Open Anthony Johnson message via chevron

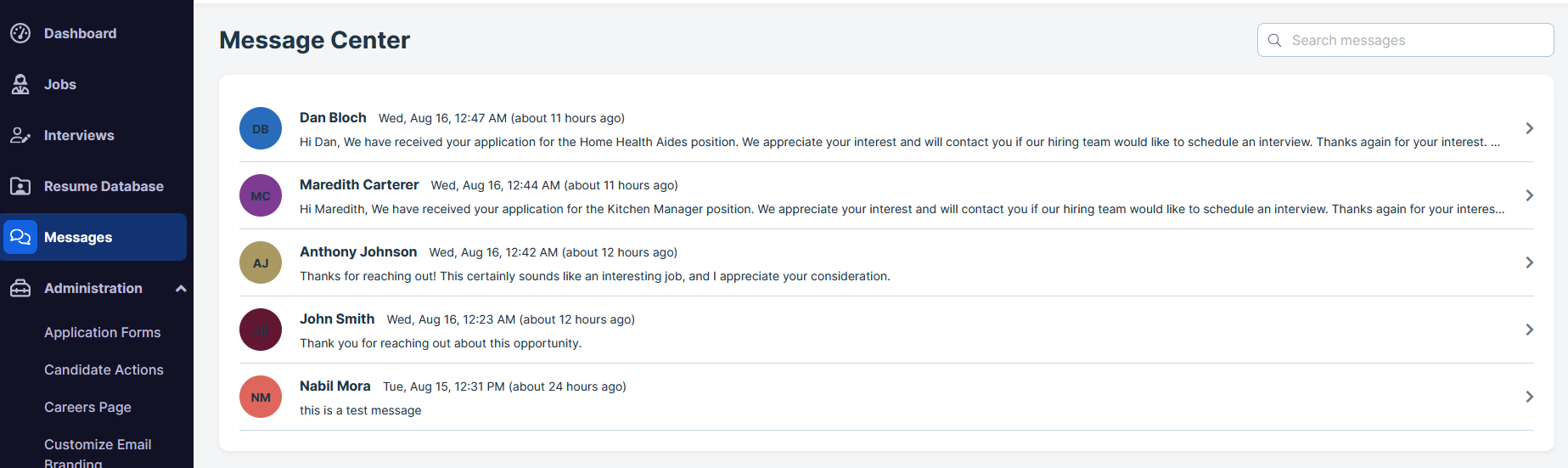coord(1529,262)
